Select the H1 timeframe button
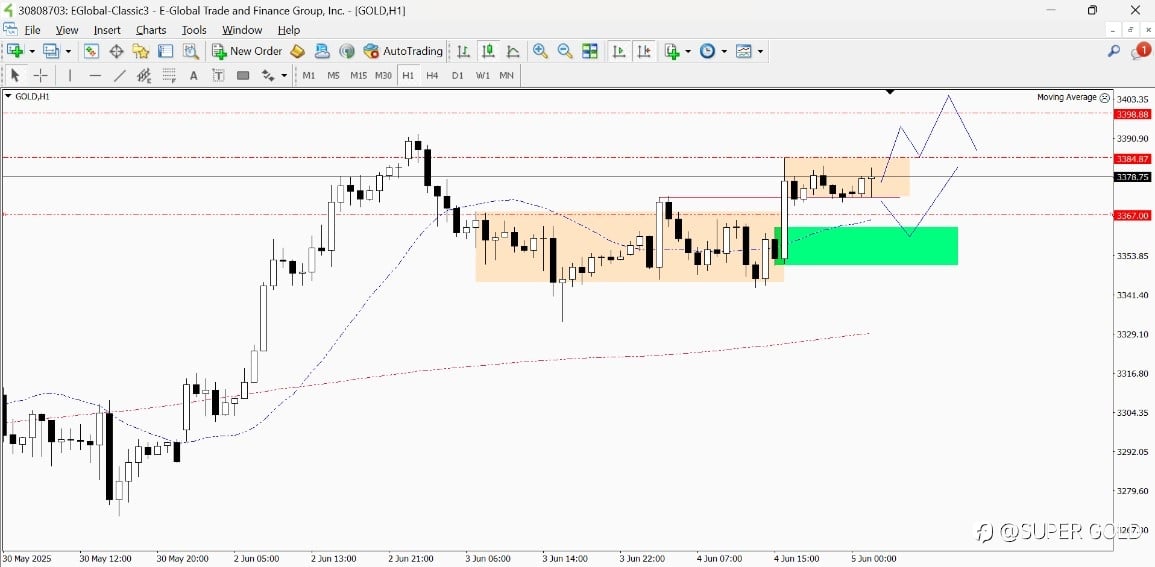The height and width of the screenshot is (567, 1155). [408, 75]
